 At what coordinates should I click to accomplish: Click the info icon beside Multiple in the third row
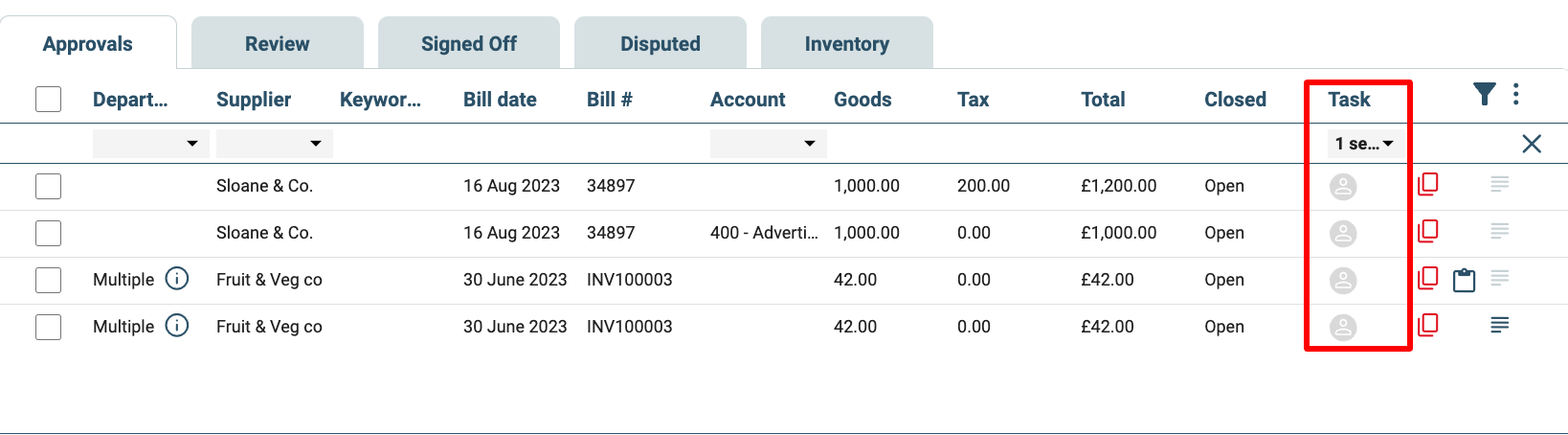click(x=177, y=279)
